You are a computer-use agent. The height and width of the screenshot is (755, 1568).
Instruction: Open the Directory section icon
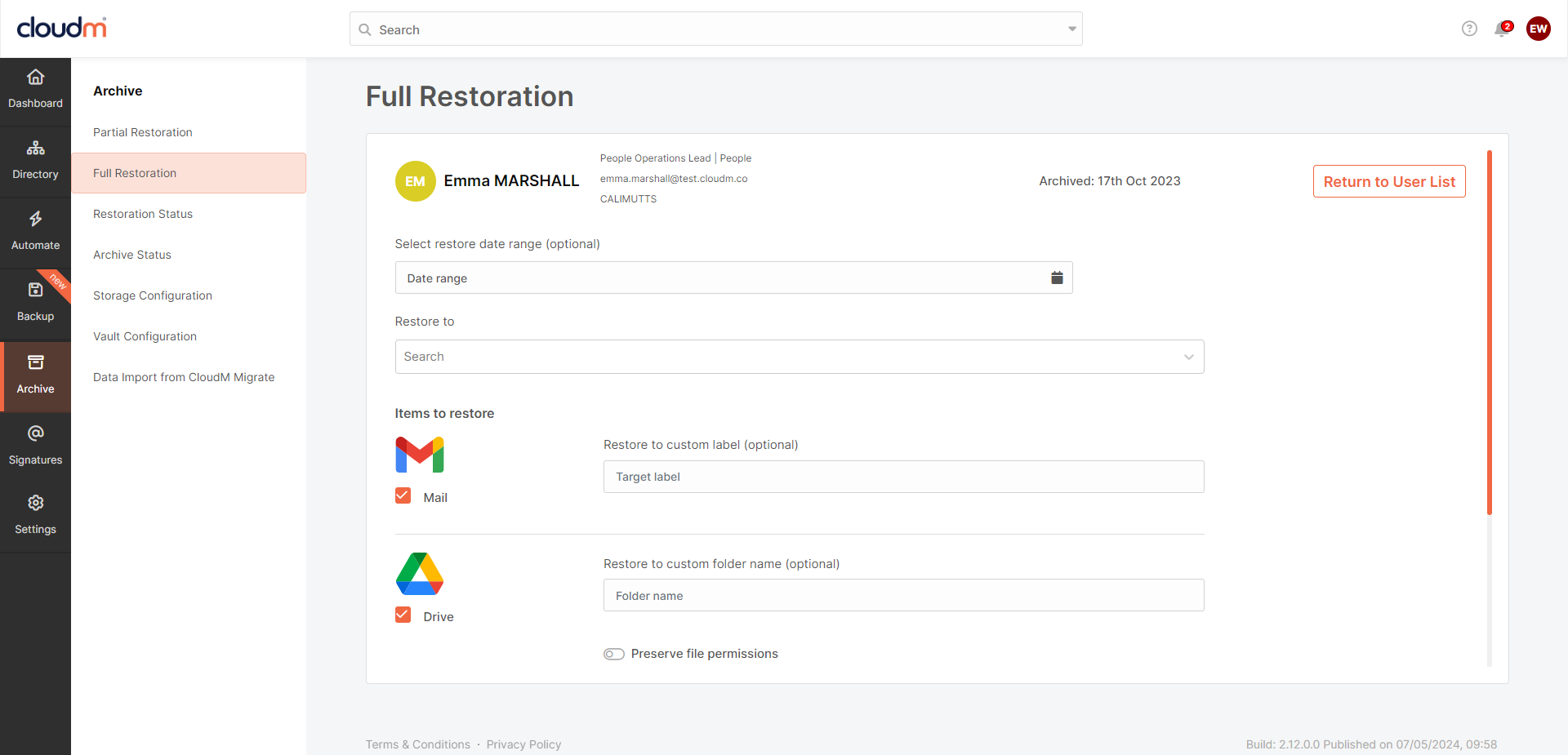35,149
